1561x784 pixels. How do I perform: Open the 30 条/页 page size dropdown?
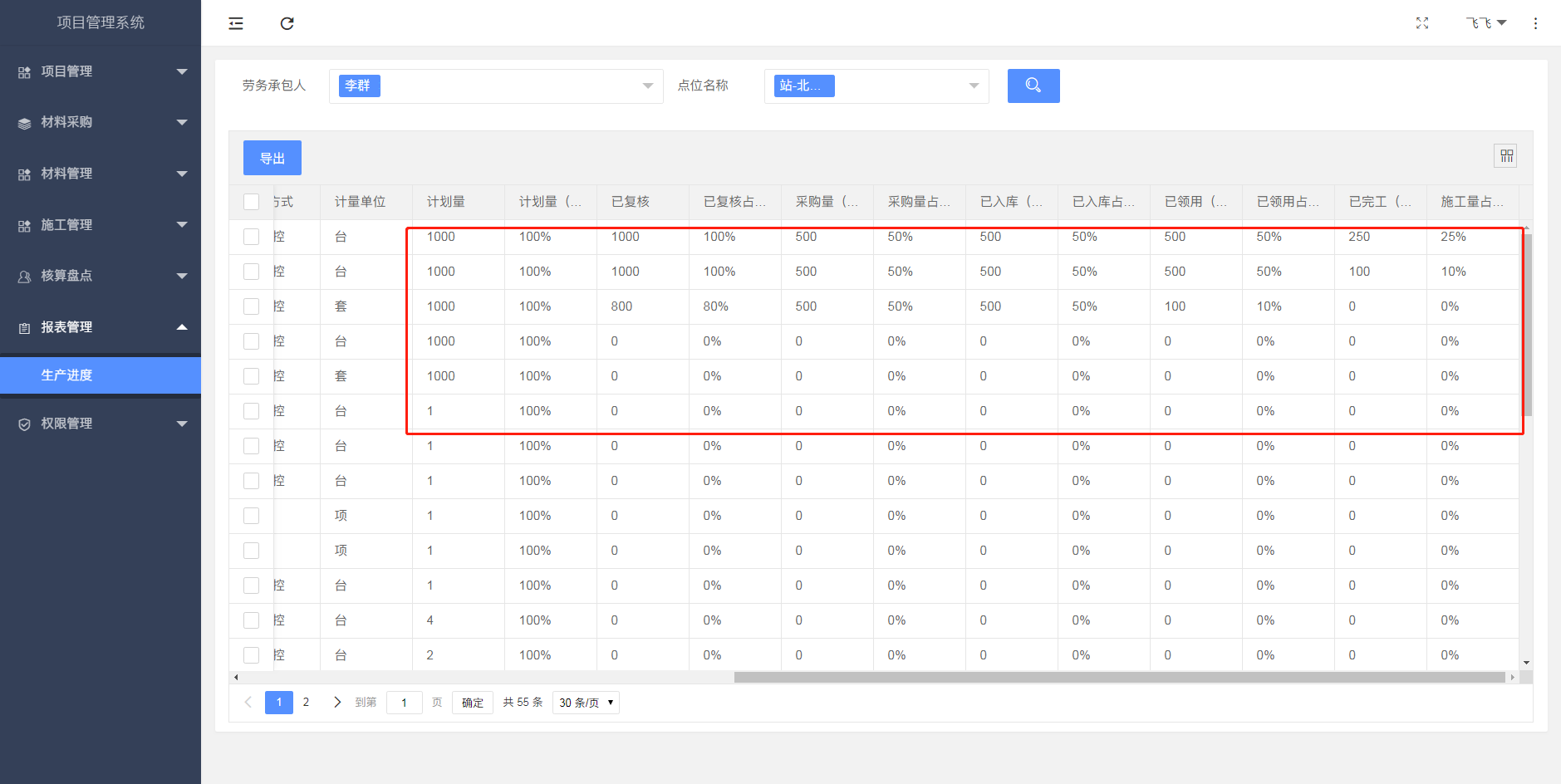[x=586, y=703]
